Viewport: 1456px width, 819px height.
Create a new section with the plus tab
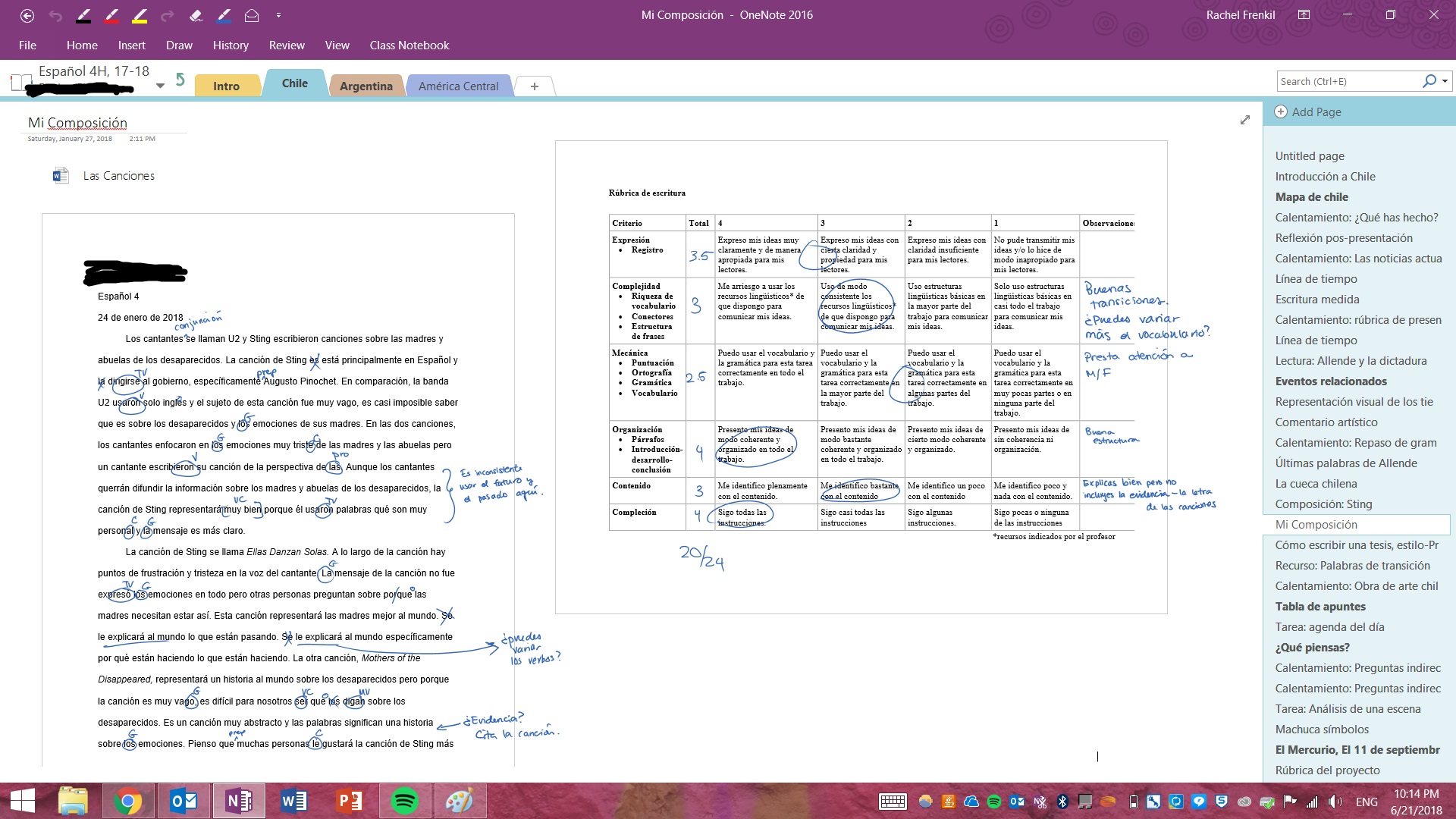click(535, 86)
